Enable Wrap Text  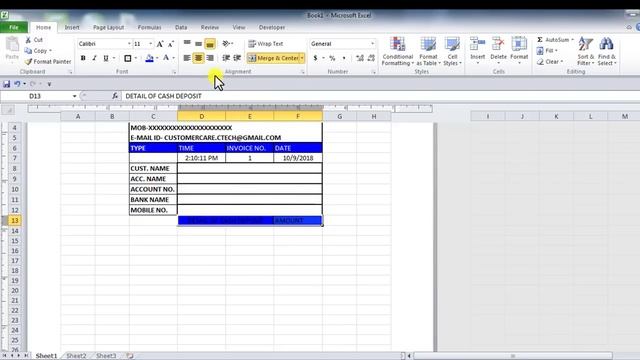click(266, 44)
